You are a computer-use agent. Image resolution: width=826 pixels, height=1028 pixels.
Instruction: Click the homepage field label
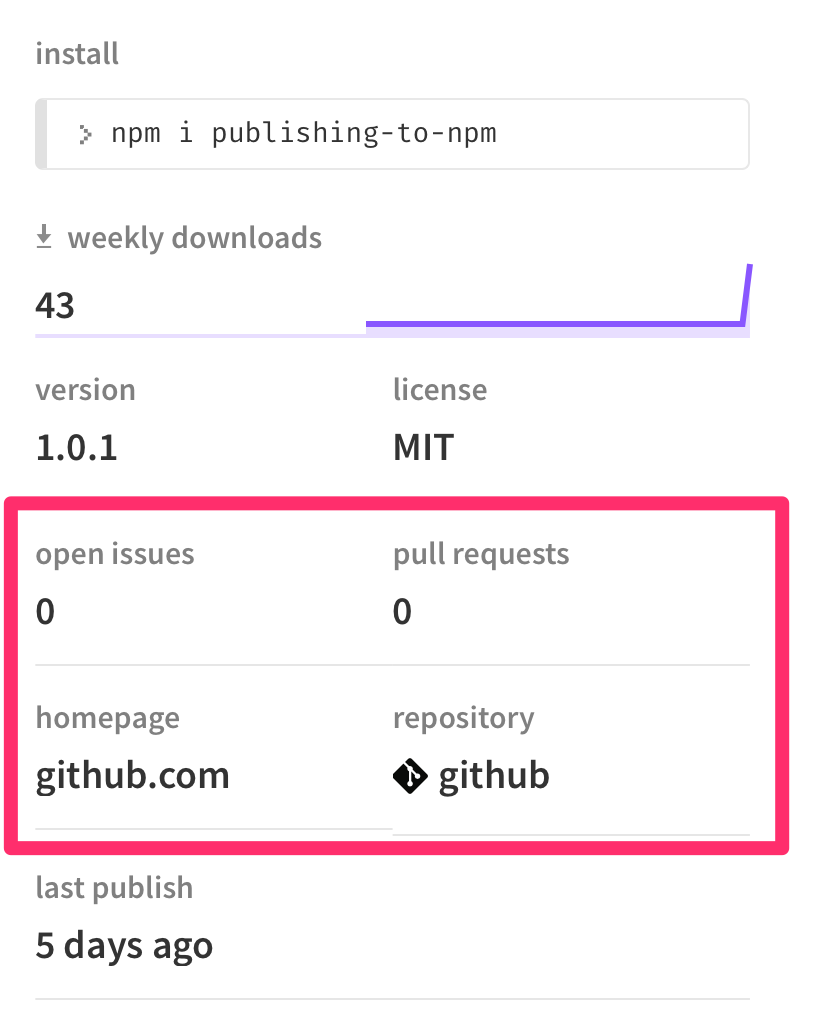tap(107, 717)
